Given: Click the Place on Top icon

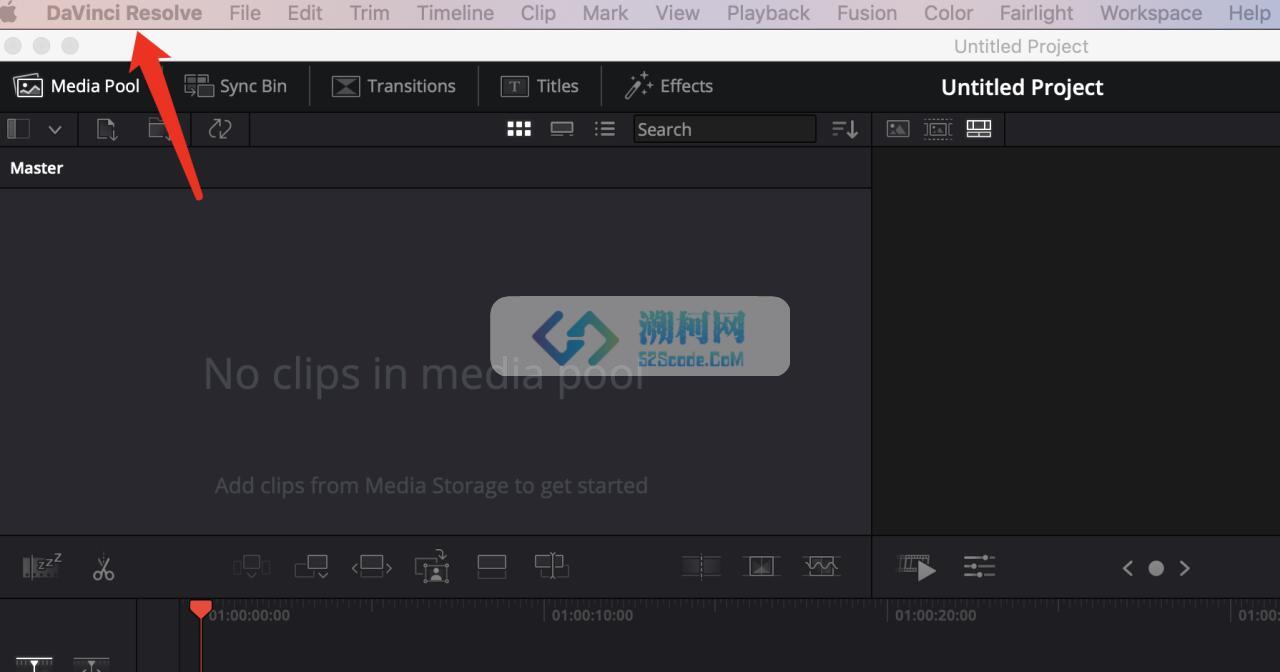Looking at the screenshot, I should point(492,567).
